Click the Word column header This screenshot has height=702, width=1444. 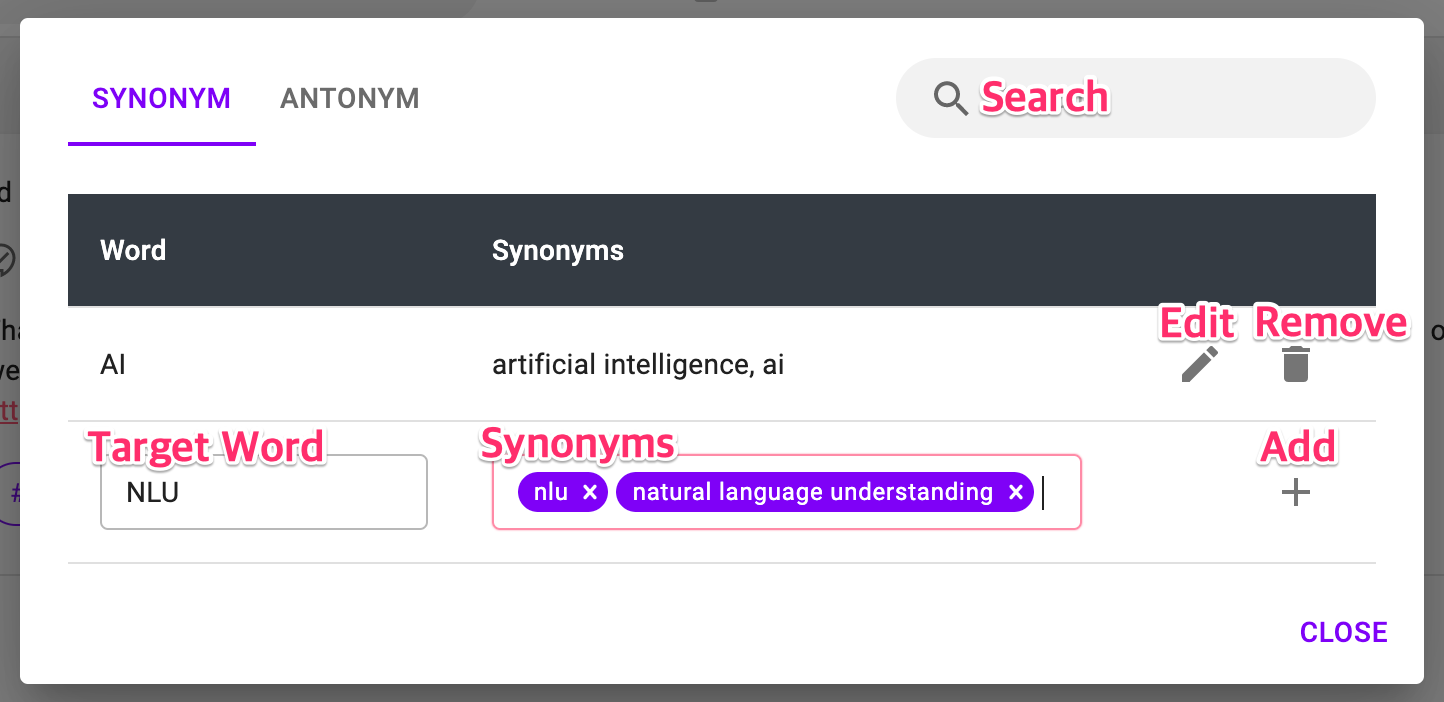(133, 250)
